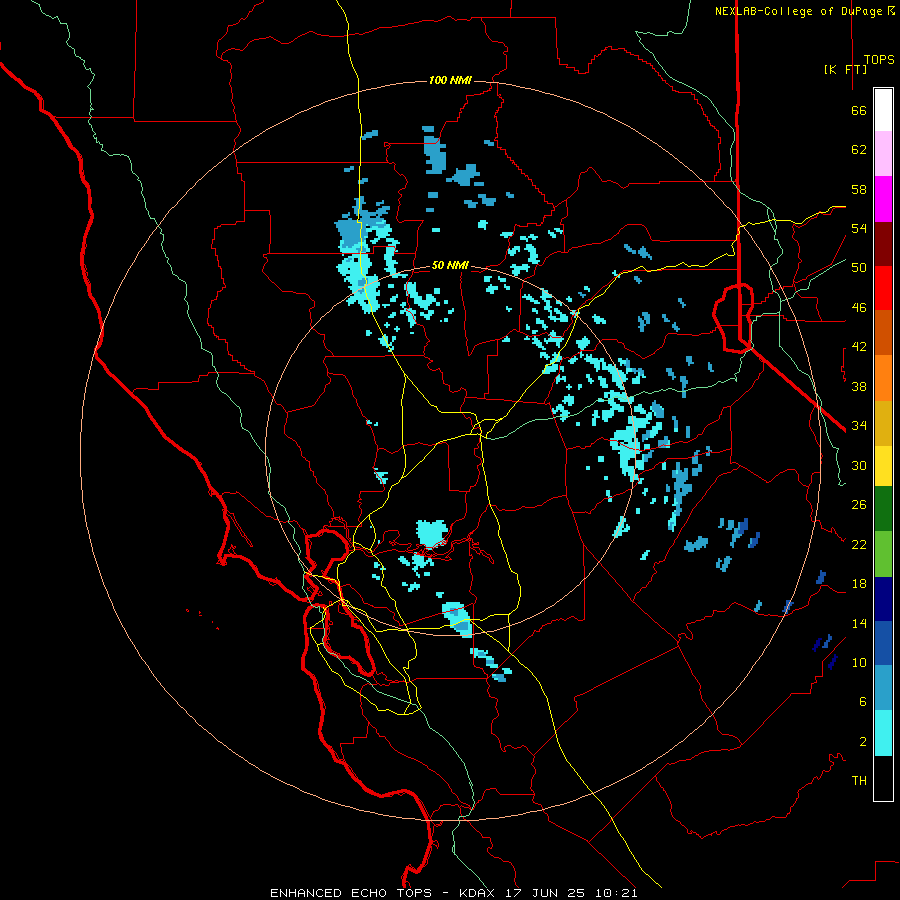The image size is (900, 900).
Task: Click the medium blue 18 kft legend swatch
Action: (883, 643)
